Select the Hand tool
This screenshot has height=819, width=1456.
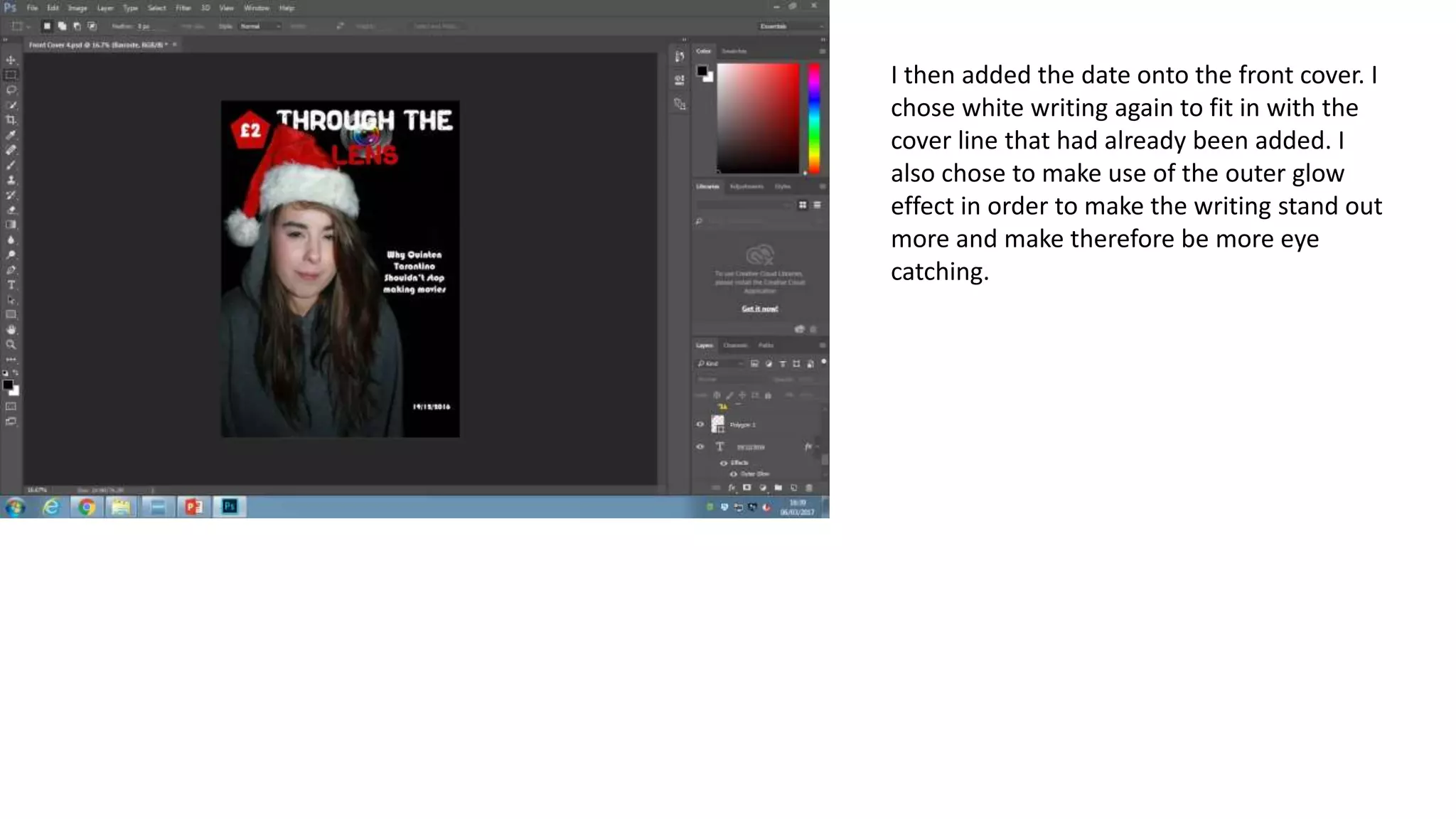(11, 329)
